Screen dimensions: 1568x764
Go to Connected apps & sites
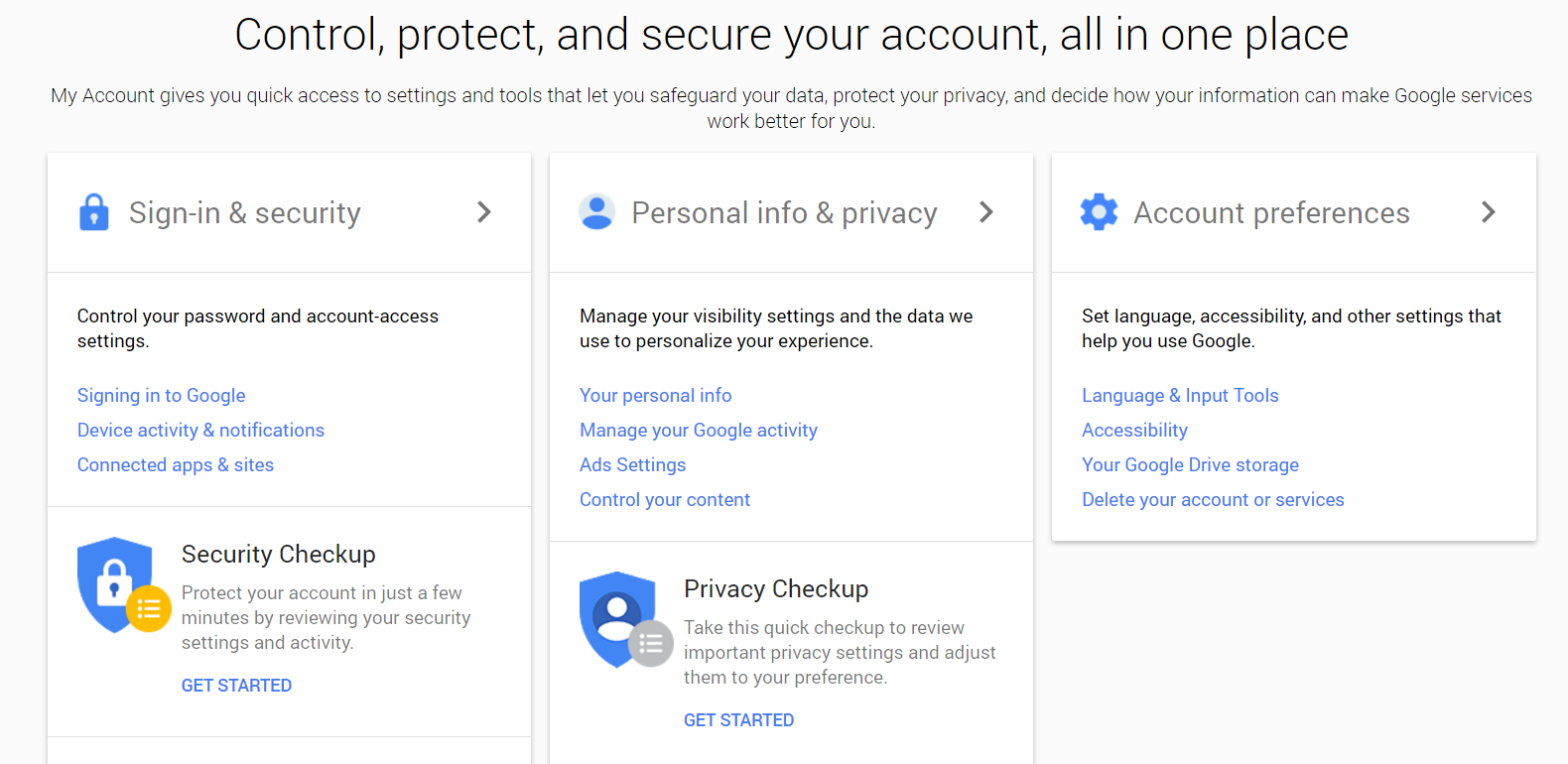click(176, 465)
